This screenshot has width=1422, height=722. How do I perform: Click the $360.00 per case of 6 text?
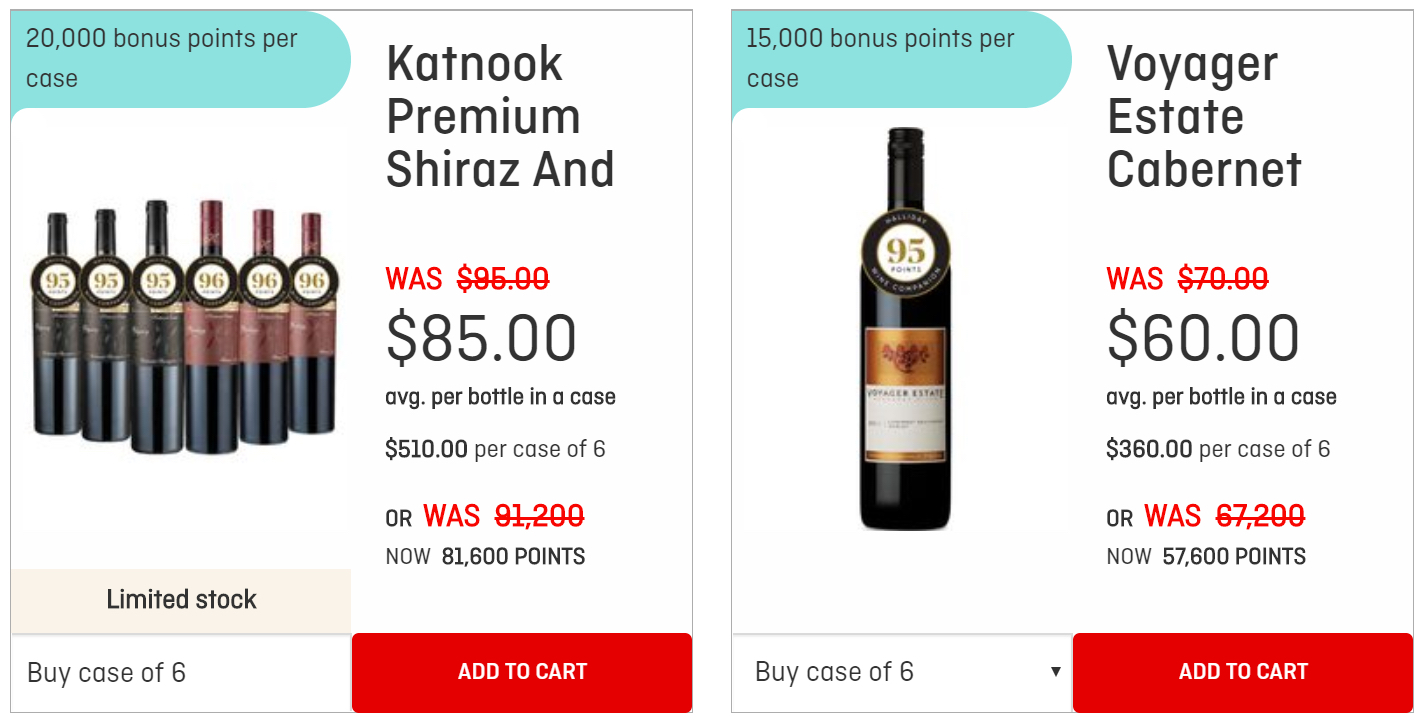(x=1218, y=449)
